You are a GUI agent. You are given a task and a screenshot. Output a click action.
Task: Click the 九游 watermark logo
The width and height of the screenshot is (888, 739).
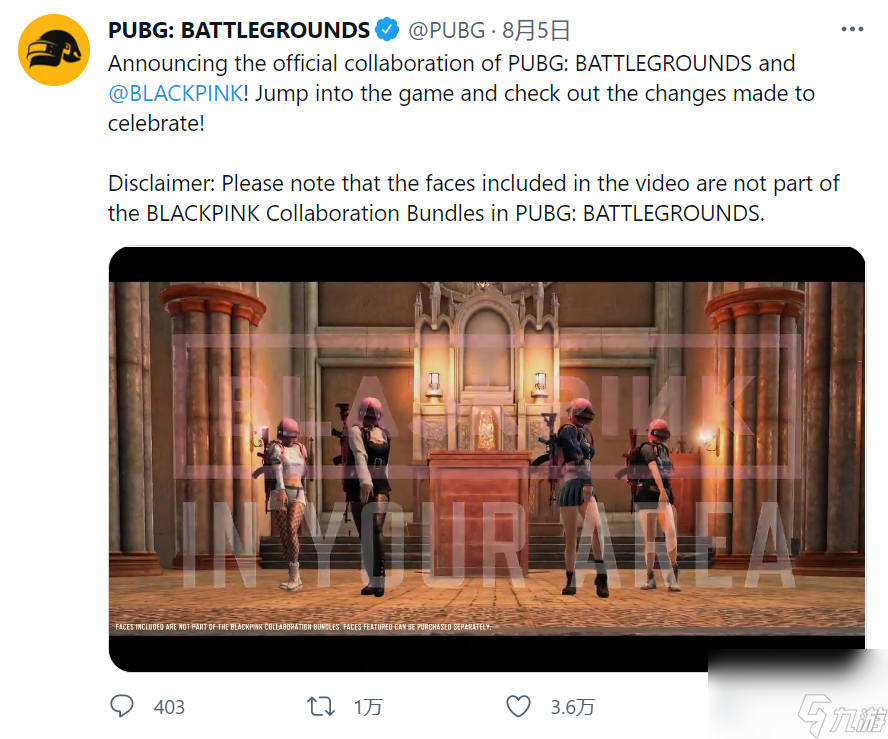pyautogui.click(x=842, y=716)
